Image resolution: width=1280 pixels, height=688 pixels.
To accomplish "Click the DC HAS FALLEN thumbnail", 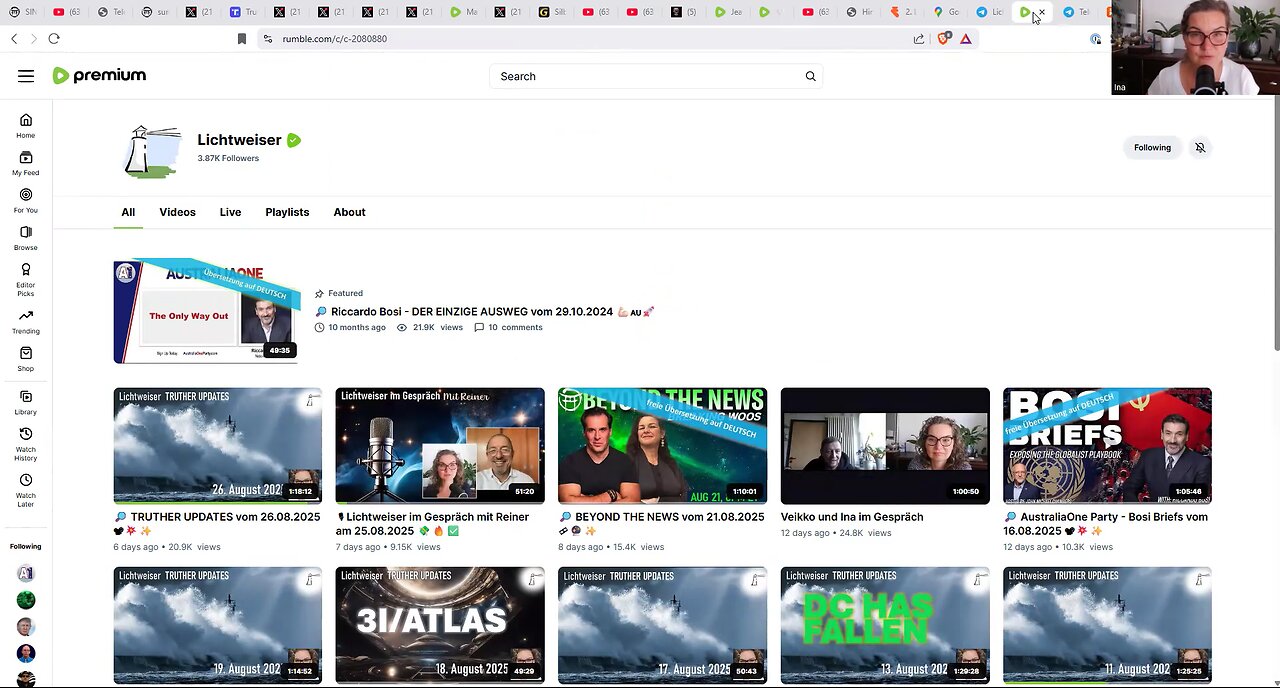I will pyautogui.click(x=885, y=625).
